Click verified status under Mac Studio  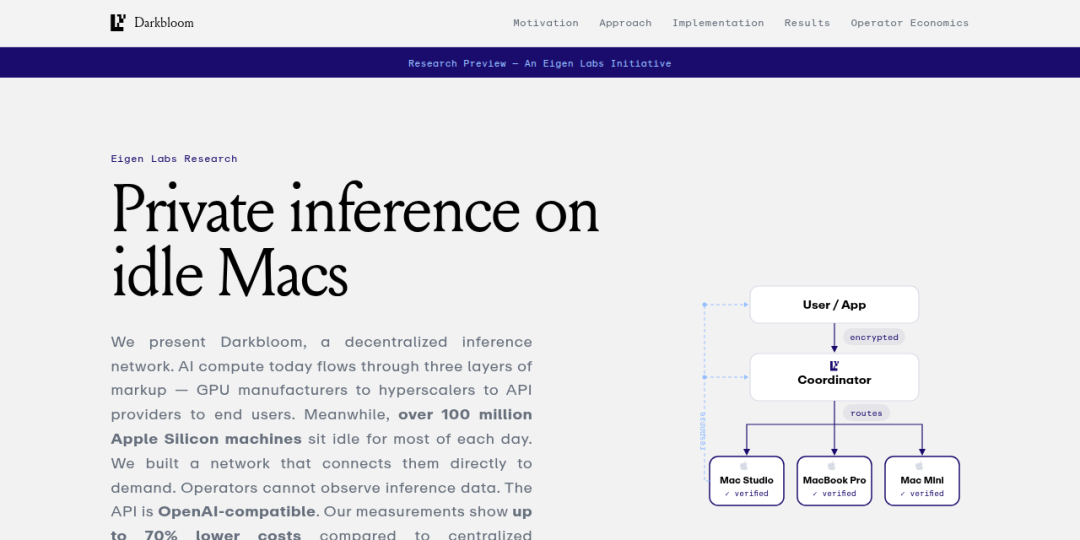[747, 493]
